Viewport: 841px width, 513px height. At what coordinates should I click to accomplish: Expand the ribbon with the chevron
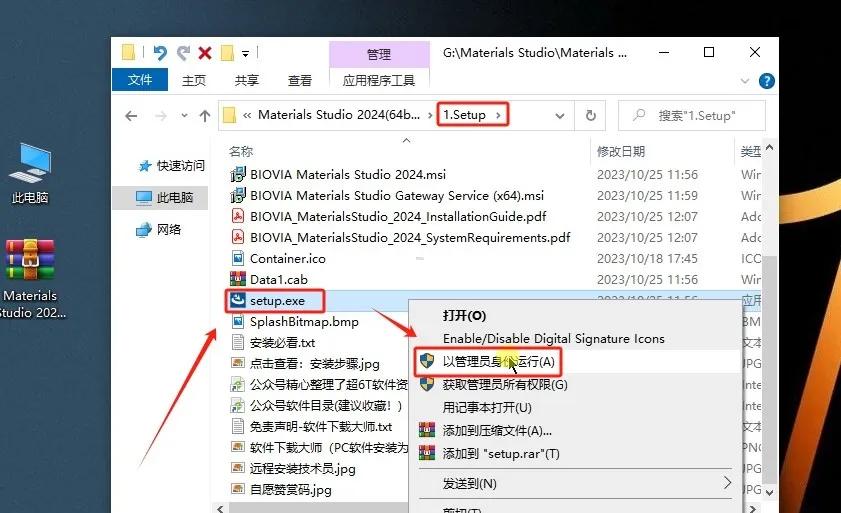tap(745, 81)
